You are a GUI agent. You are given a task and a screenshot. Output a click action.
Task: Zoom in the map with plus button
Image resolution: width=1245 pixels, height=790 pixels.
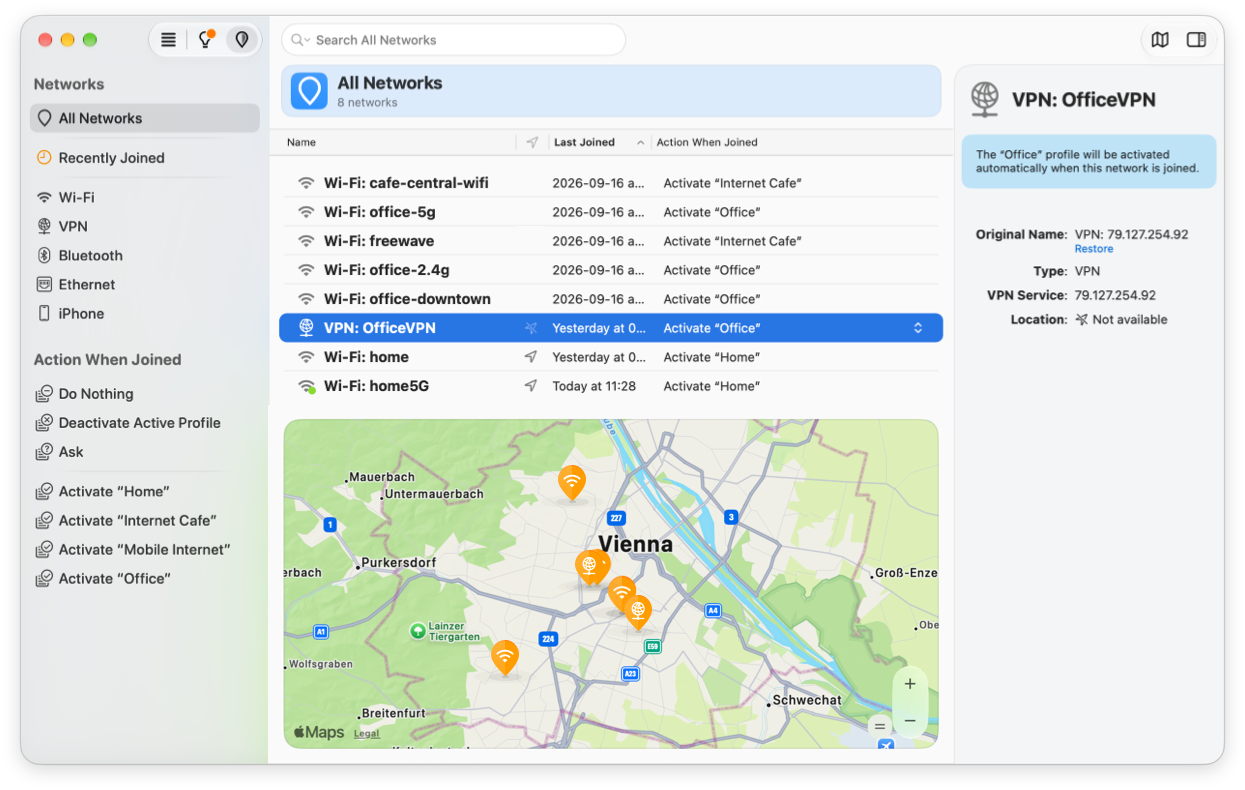click(910, 684)
